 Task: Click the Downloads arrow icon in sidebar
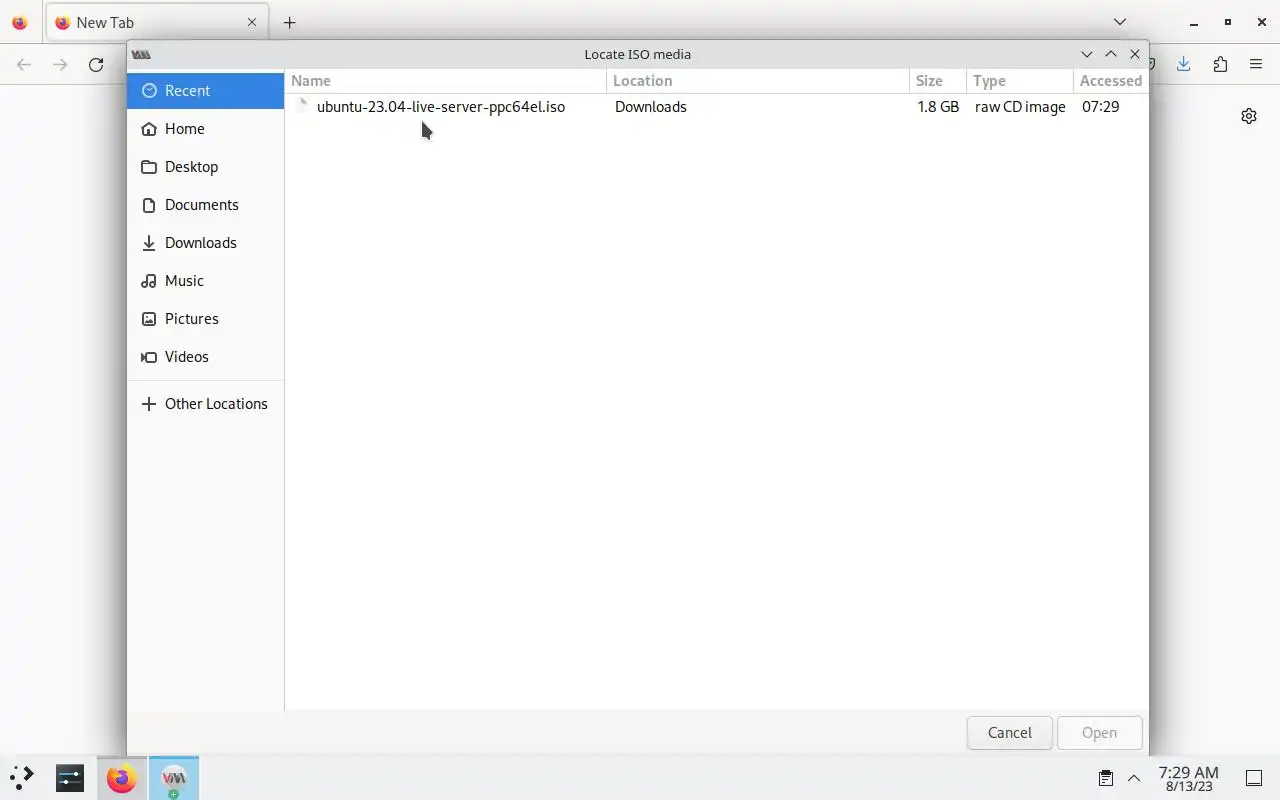pyautogui.click(x=149, y=242)
